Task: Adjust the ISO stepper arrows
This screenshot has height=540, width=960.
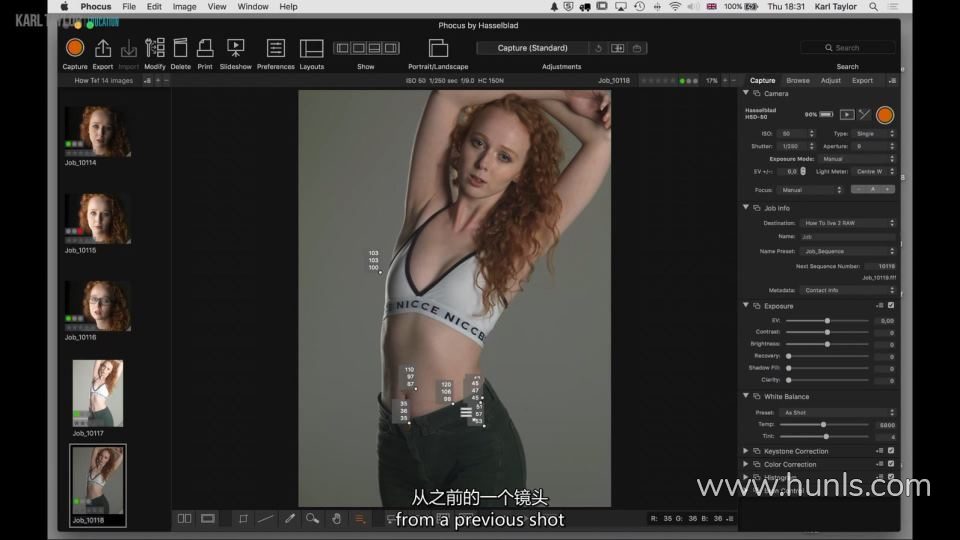Action: click(x=812, y=133)
